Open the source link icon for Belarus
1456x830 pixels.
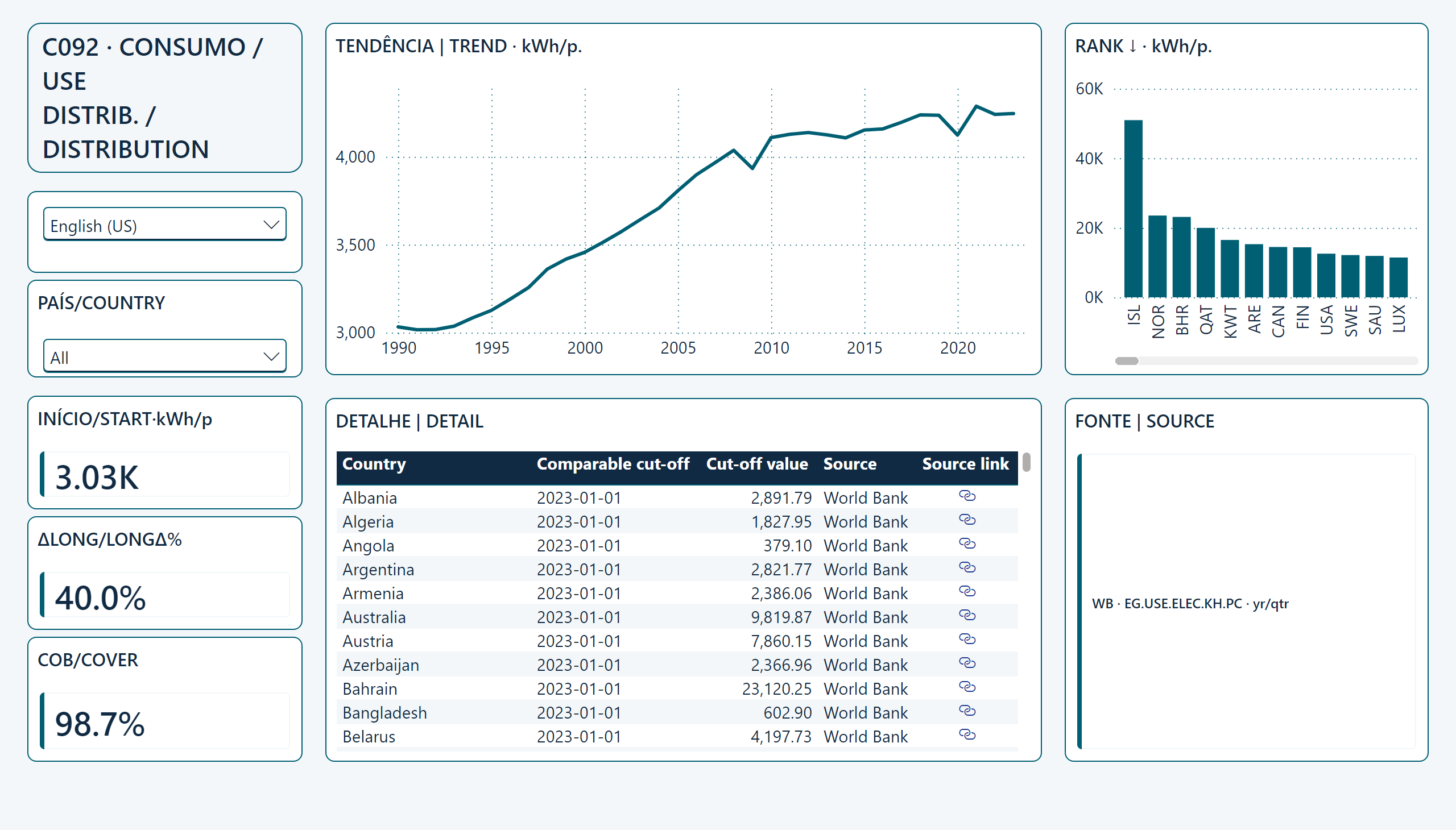[967, 736]
